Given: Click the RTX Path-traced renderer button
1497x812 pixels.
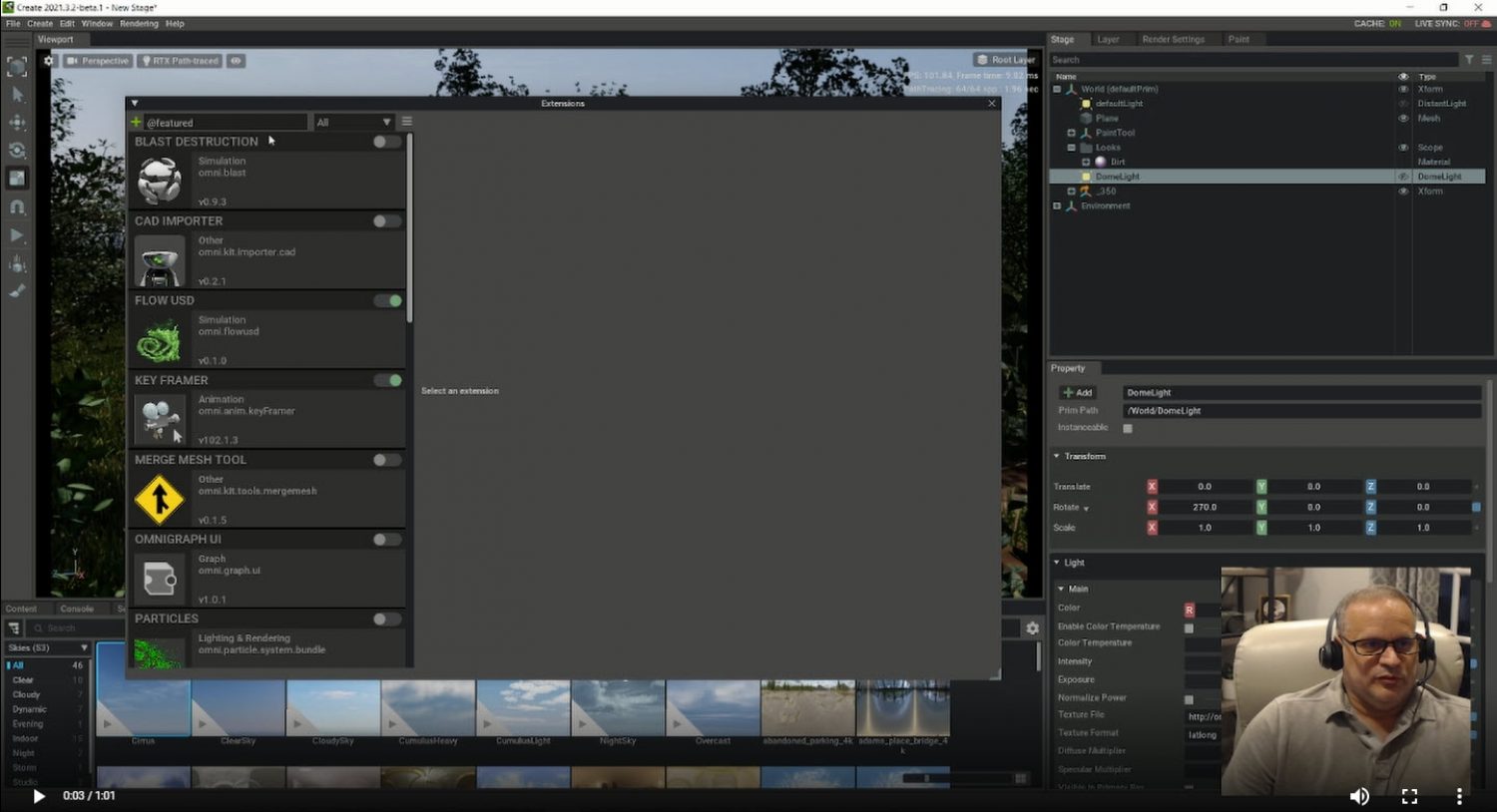Looking at the screenshot, I should pyautogui.click(x=181, y=61).
